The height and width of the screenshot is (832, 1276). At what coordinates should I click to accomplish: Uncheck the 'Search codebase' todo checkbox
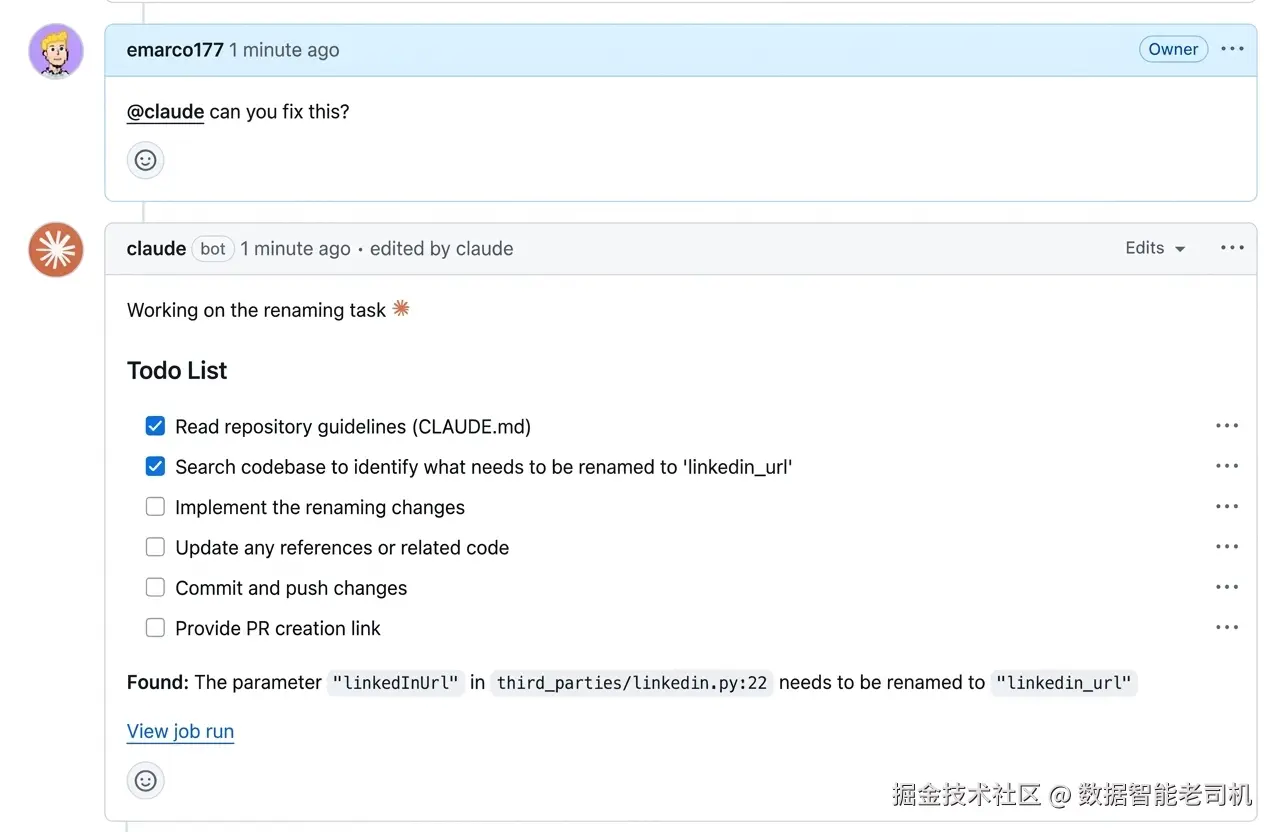pyautogui.click(x=155, y=466)
